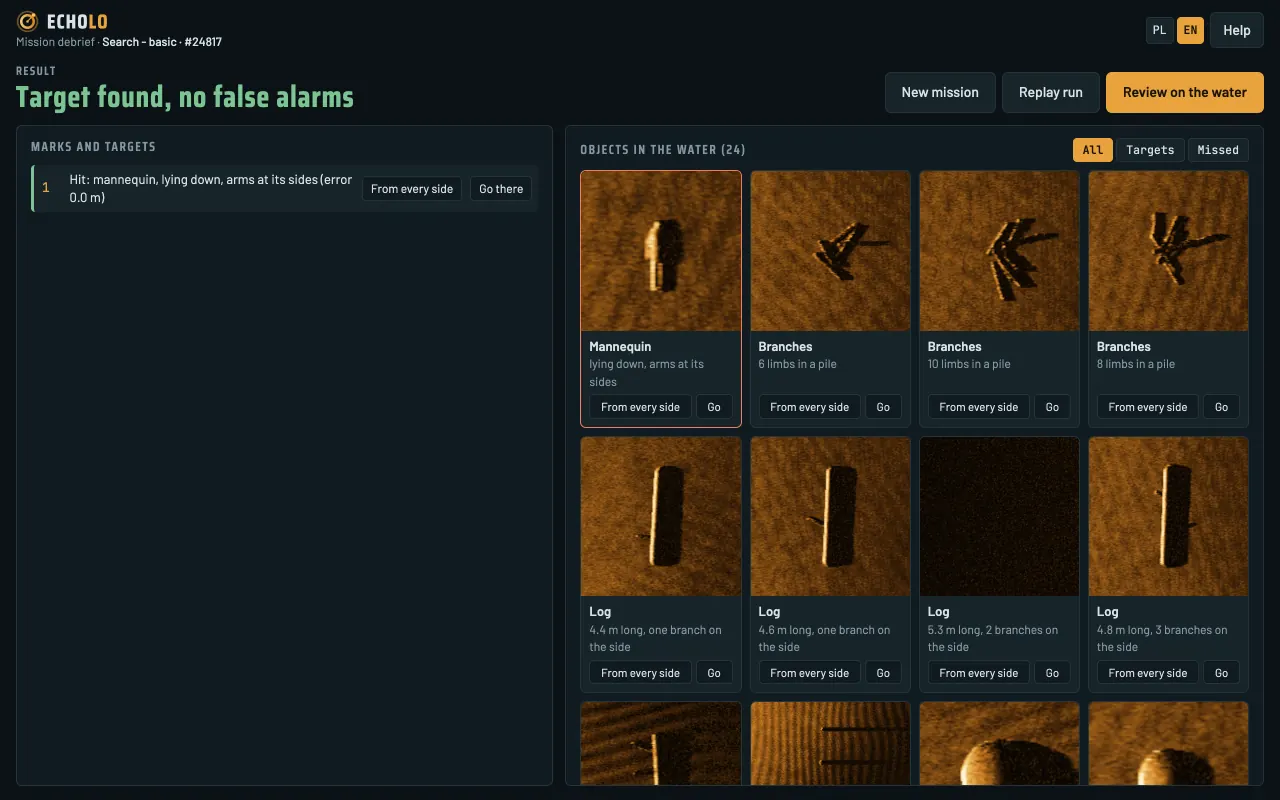Click From every side on 4.4 m Log
The height and width of the screenshot is (800, 1280).
640,673
